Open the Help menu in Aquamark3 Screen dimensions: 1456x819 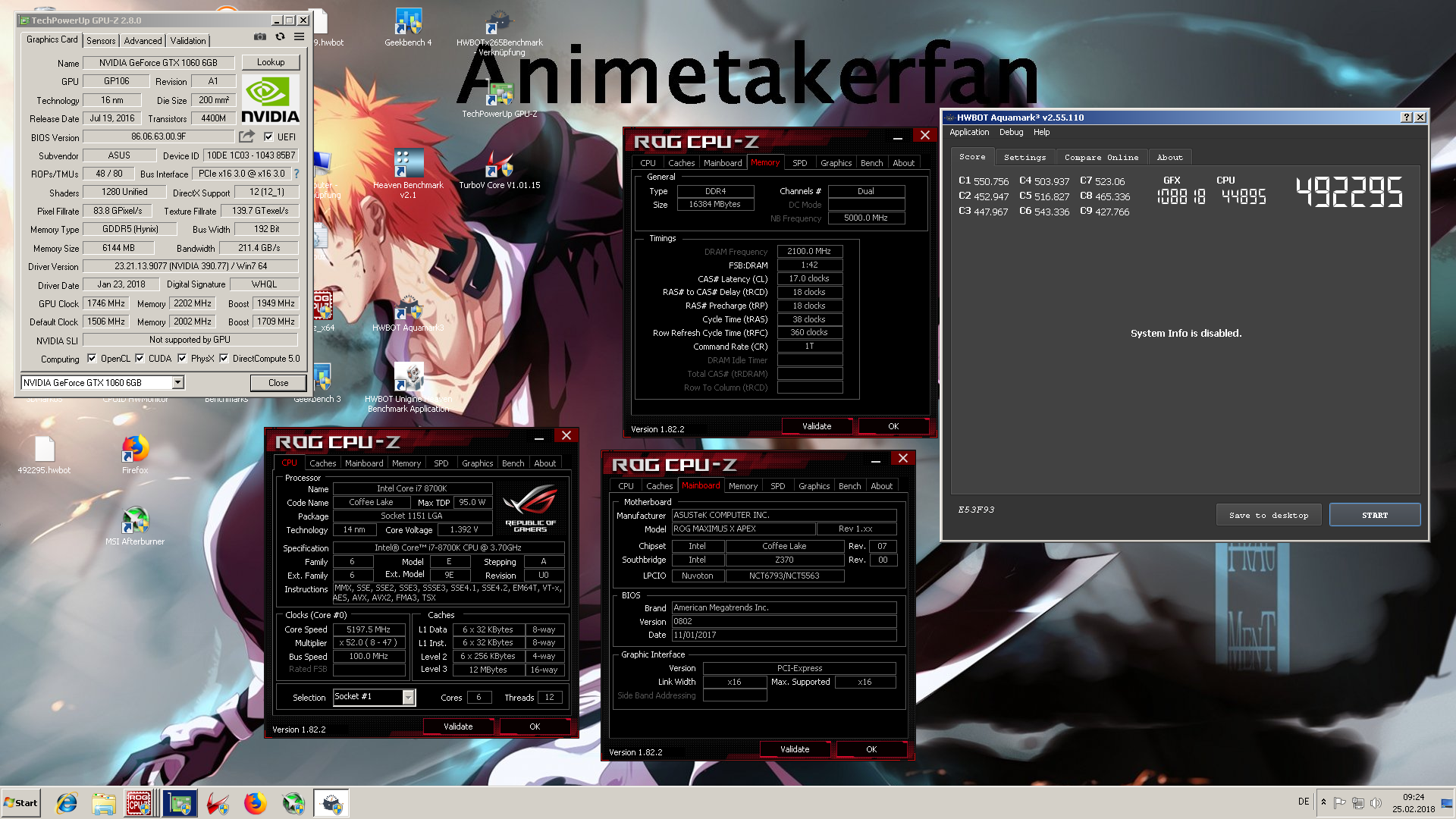(x=1042, y=132)
